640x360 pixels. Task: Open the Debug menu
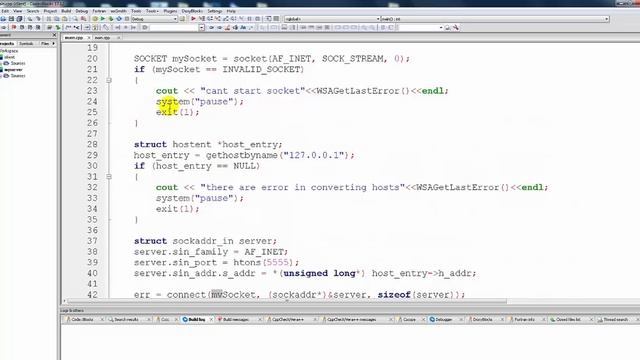[82, 11]
